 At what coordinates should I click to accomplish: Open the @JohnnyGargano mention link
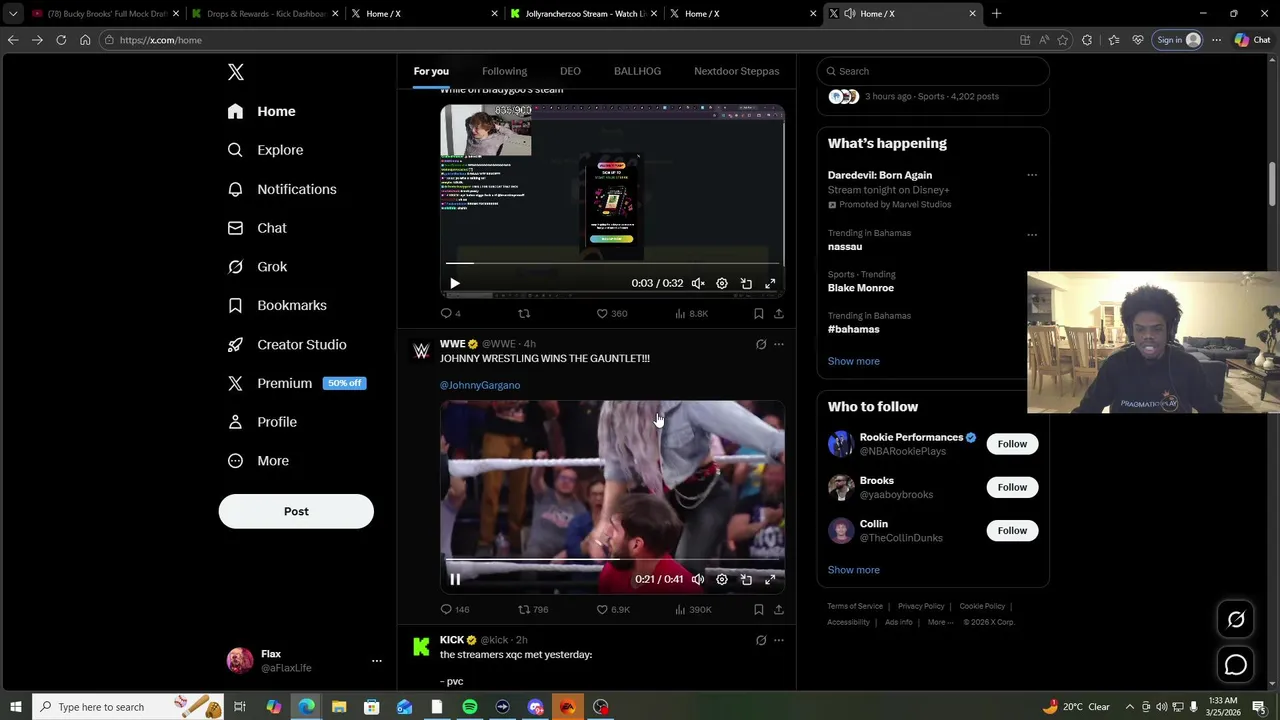(x=480, y=385)
